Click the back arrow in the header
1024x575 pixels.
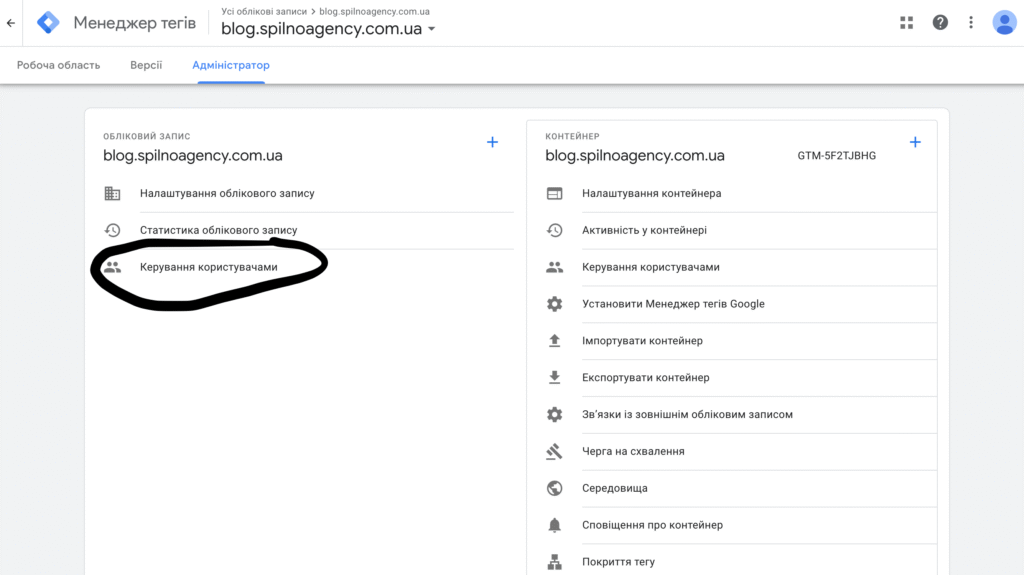tap(11, 22)
